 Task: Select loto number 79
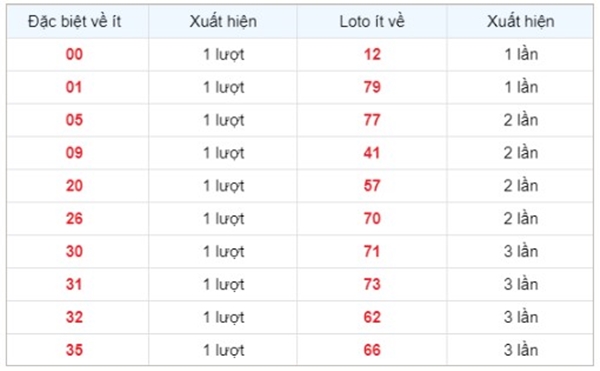coord(372,87)
